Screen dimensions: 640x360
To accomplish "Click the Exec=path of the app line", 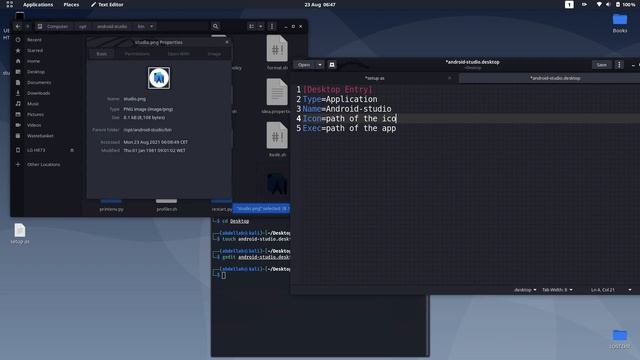I will 349,129.
